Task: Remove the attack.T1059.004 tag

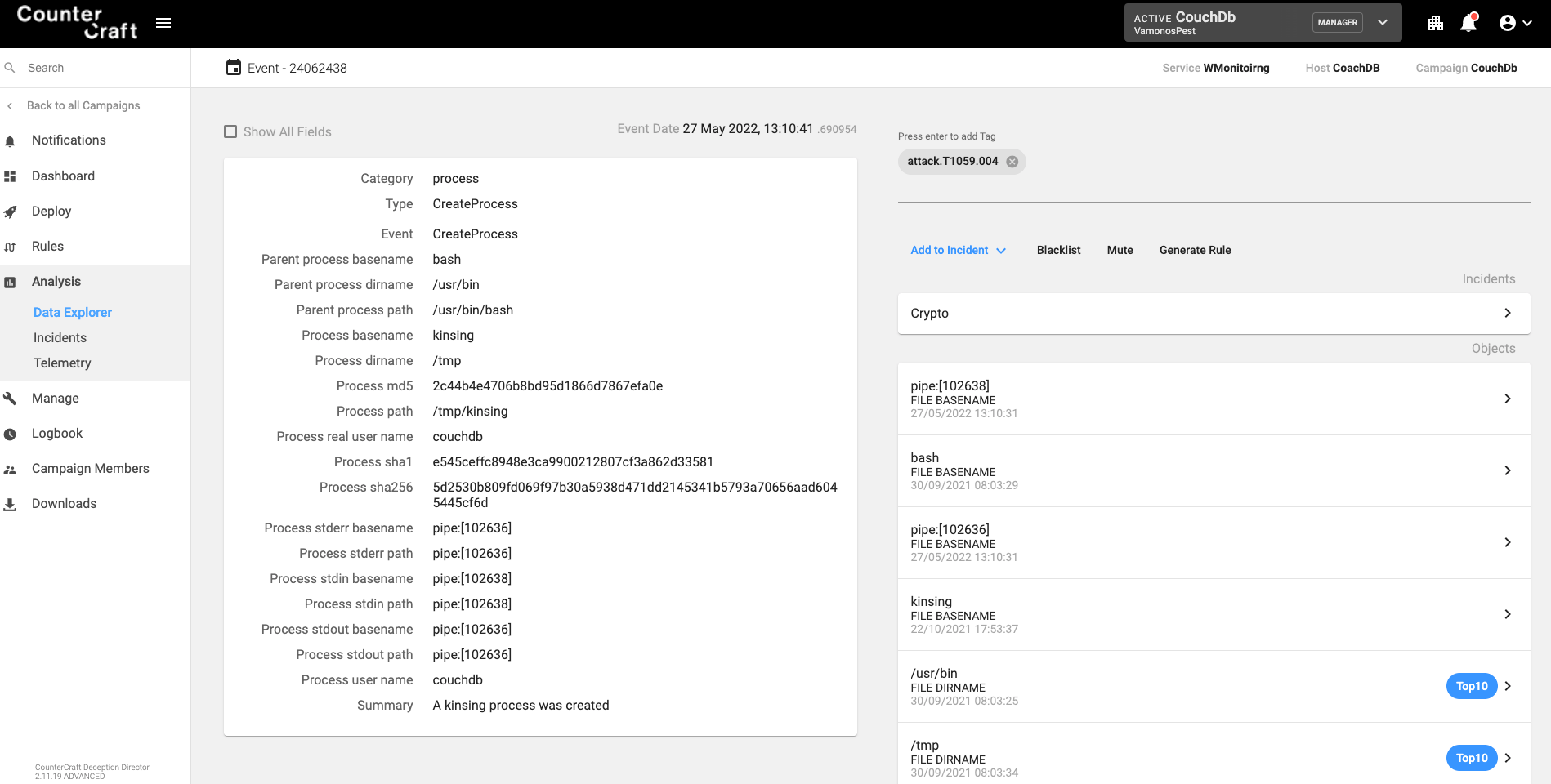Action: (1012, 161)
